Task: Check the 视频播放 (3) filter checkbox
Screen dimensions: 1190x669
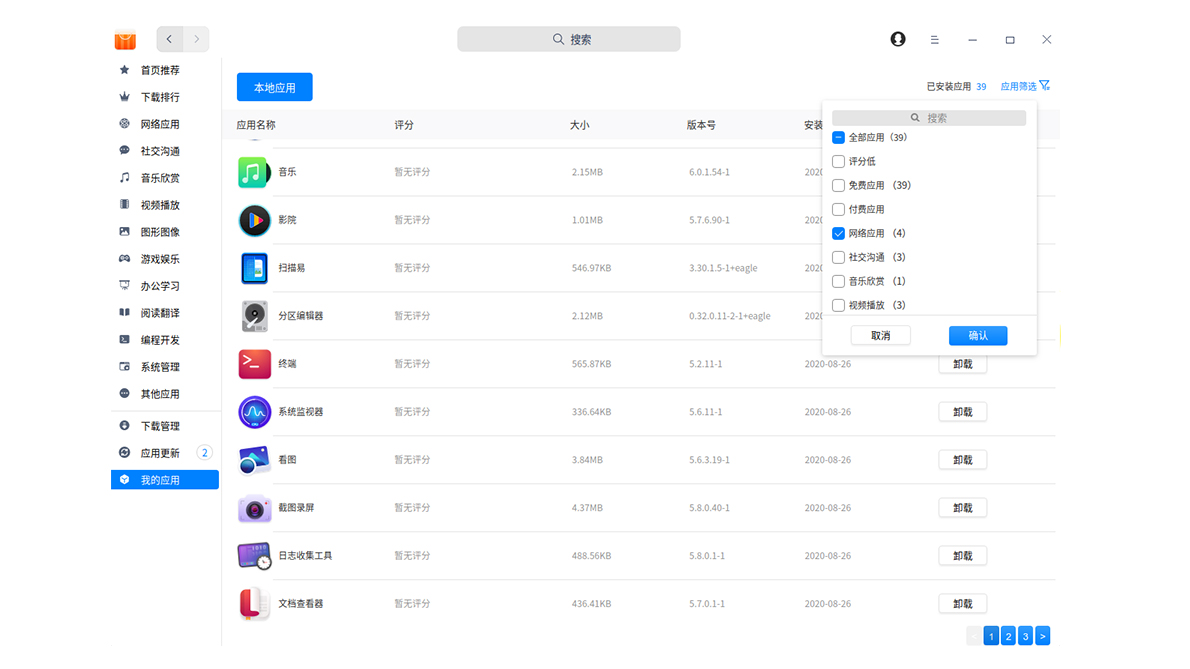Action: [x=839, y=306]
